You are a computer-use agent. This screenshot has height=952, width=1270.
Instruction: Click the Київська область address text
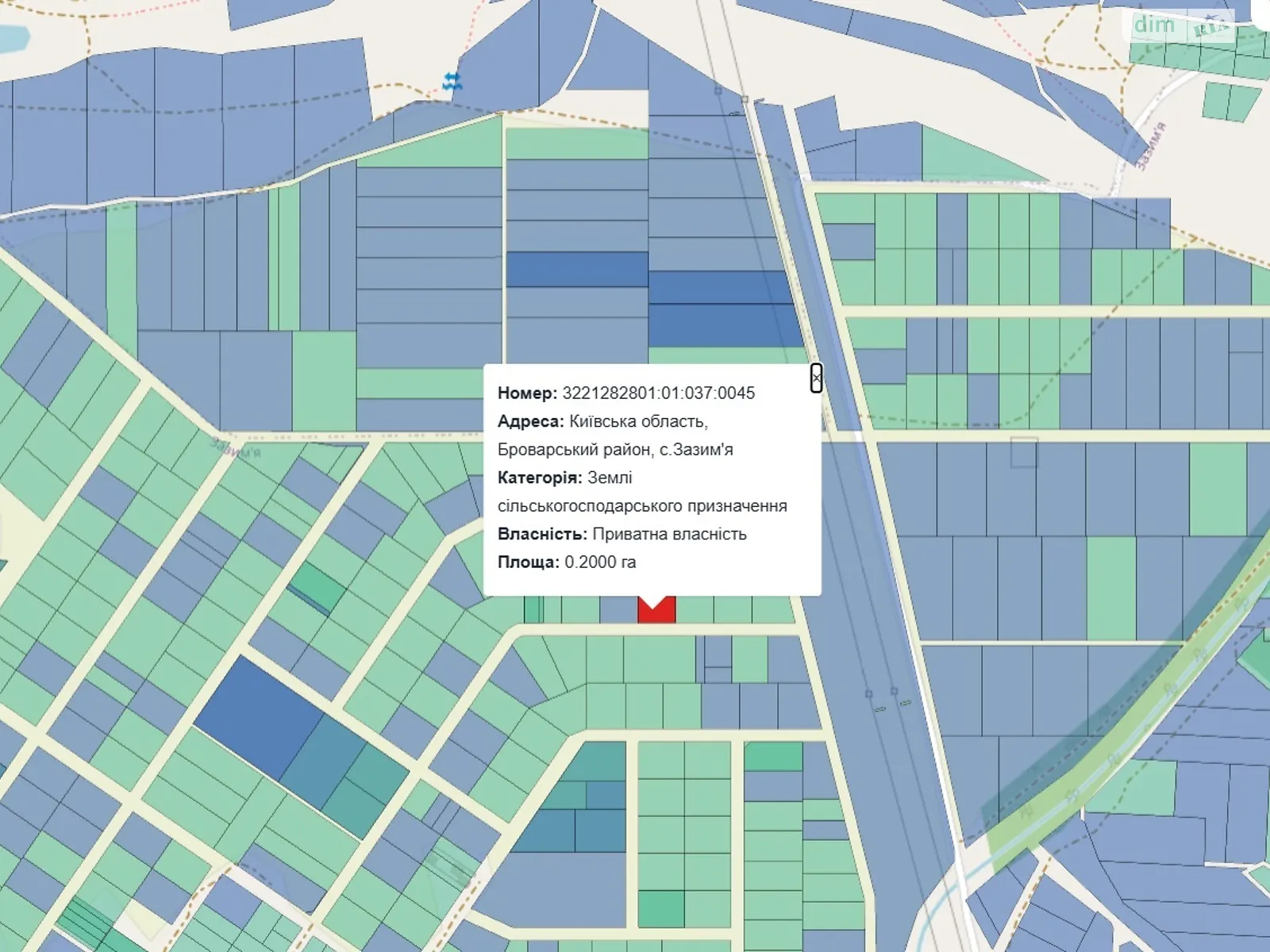(x=638, y=421)
